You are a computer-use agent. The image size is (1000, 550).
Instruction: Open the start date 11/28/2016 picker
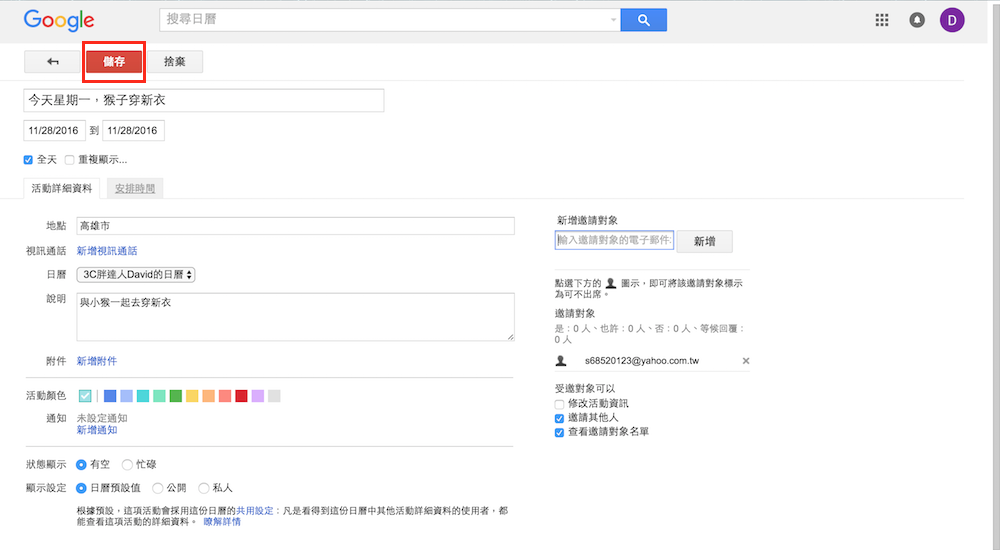point(53,131)
